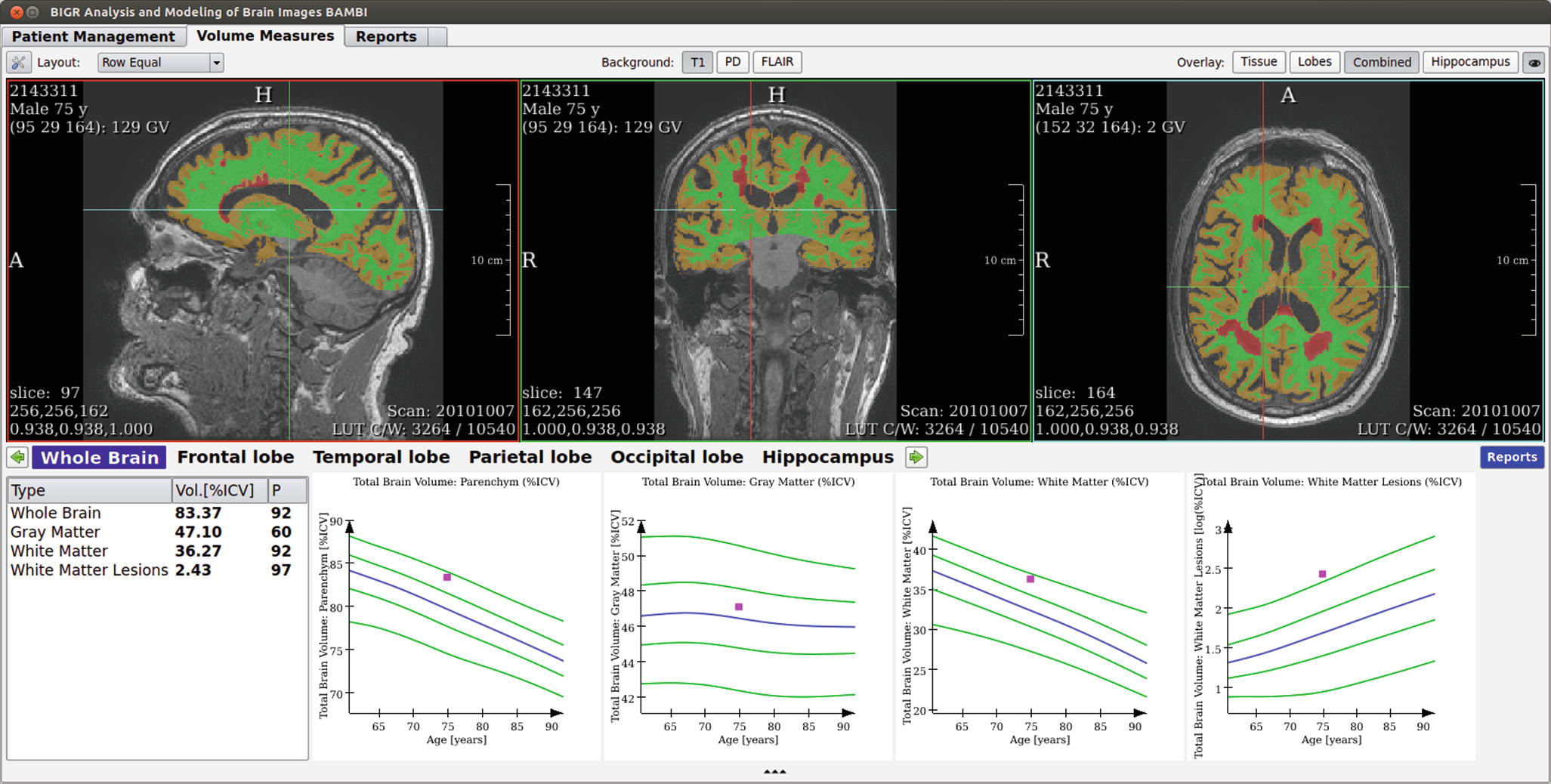This screenshot has width=1551, height=784.
Task: Select the Occipital lobe region
Action: (676, 457)
